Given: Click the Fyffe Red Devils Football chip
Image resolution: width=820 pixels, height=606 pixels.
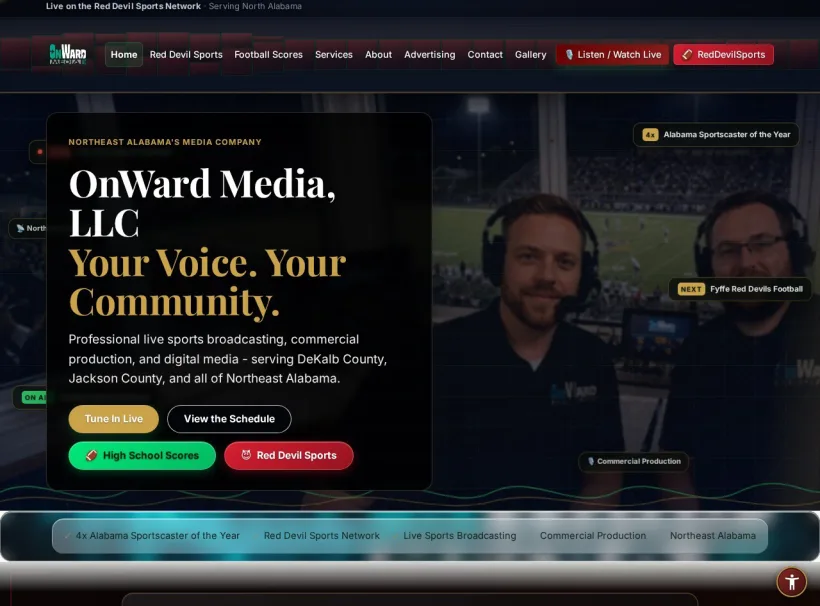Looking at the screenshot, I should click(740, 289).
